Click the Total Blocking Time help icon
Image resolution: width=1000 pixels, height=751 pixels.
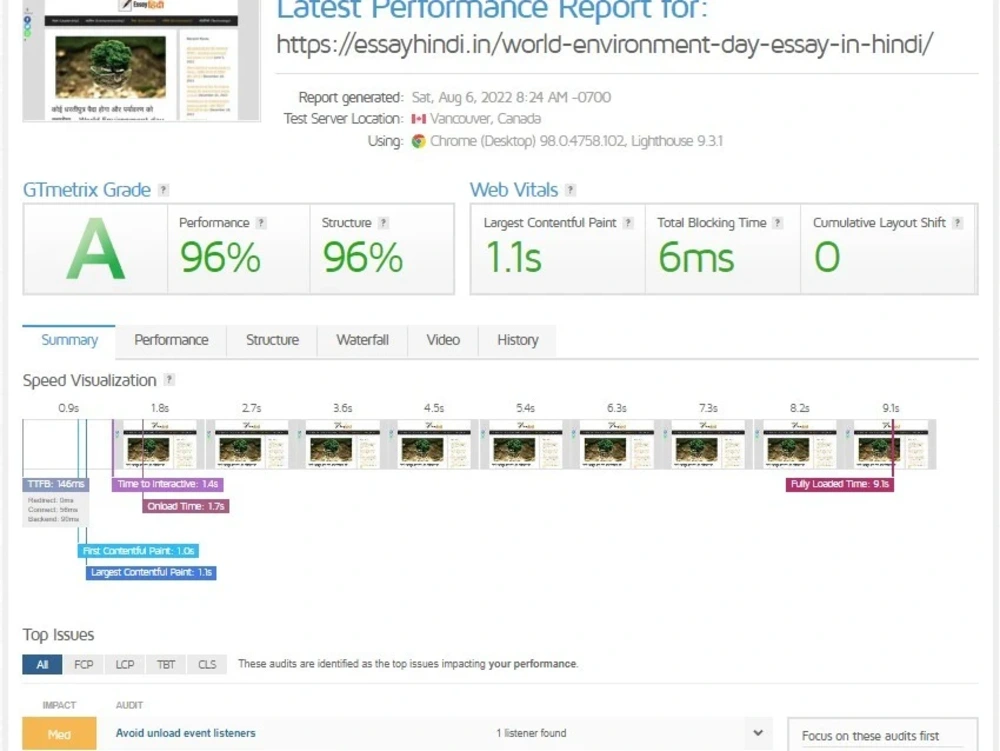pyautogui.click(x=777, y=223)
